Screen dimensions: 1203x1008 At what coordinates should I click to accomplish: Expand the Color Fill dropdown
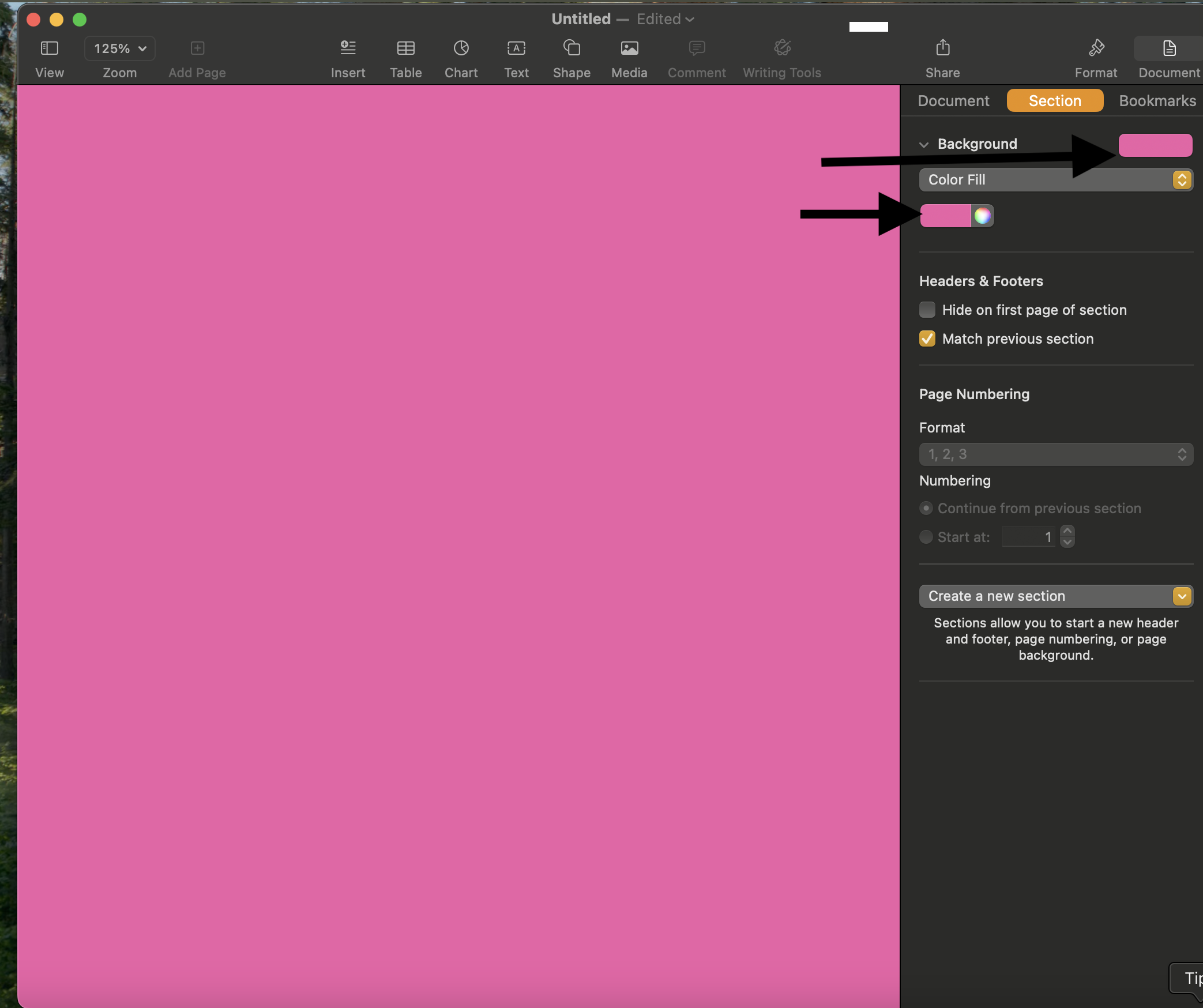(x=1183, y=179)
